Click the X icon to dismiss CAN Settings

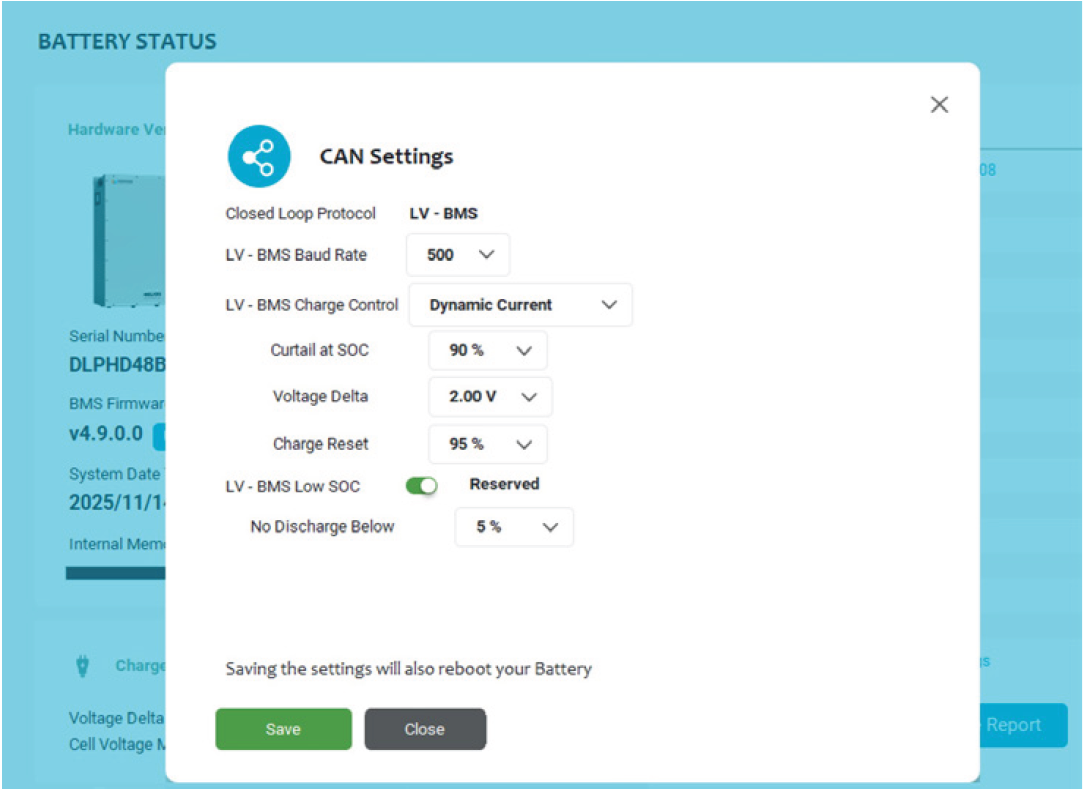(x=938, y=104)
